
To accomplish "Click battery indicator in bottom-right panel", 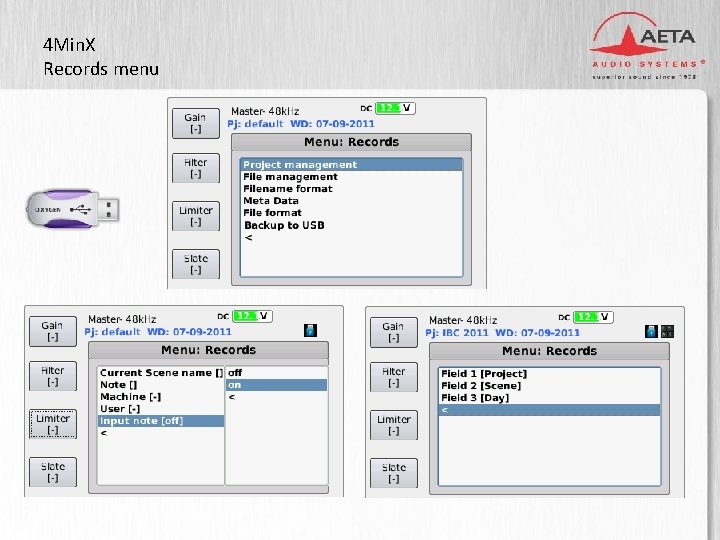I will click(x=593, y=317).
